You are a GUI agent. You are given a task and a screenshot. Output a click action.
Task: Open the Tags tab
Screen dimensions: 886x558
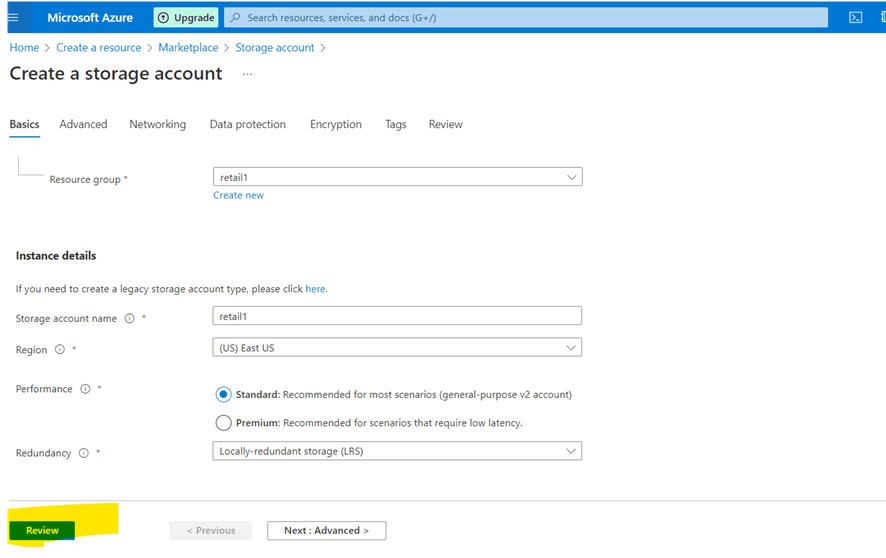(396, 124)
